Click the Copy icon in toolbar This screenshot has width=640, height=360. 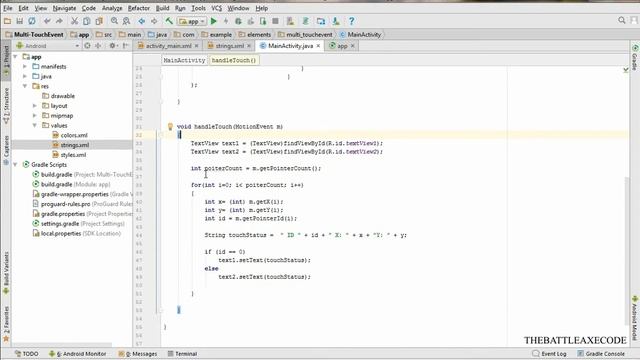point(87,21)
